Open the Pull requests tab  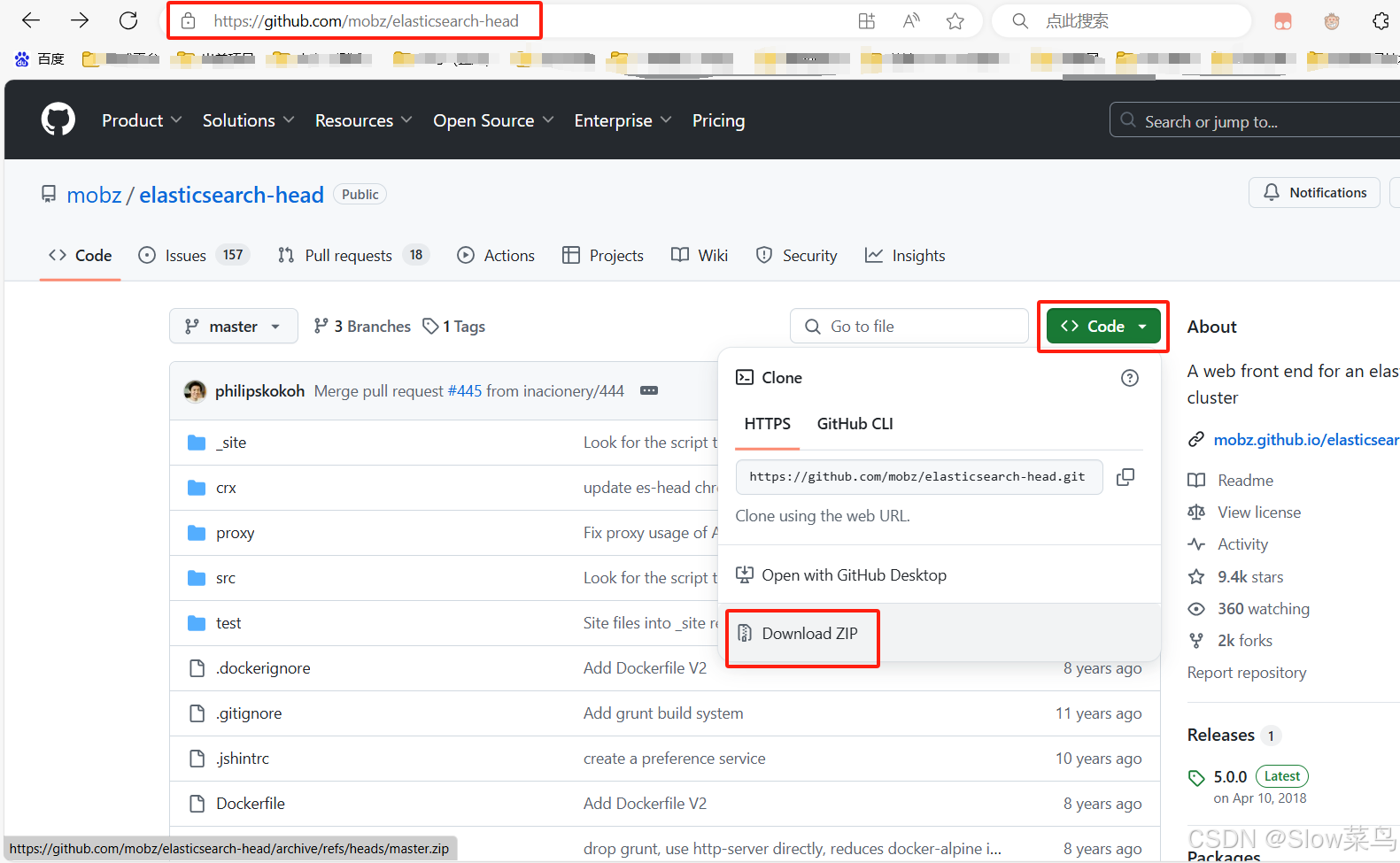click(x=352, y=256)
